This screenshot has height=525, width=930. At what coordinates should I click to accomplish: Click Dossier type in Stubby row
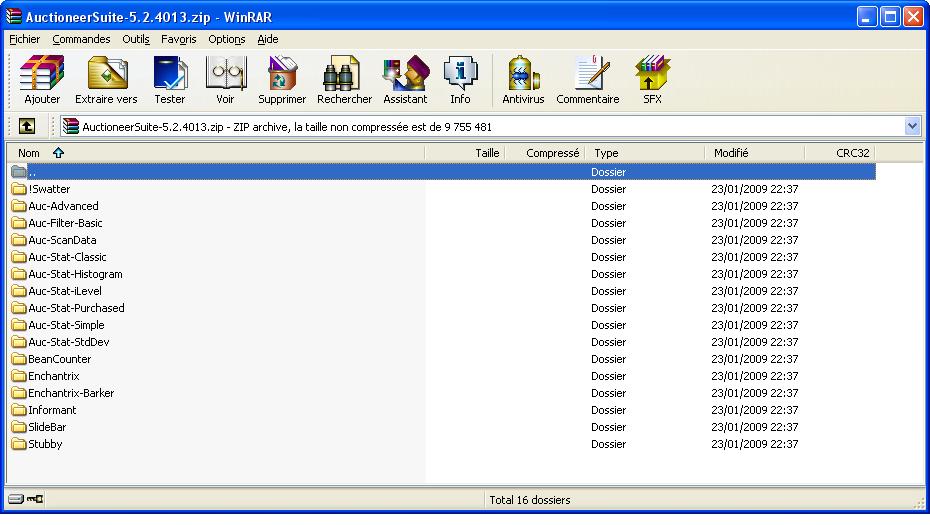pyautogui.click(x=609, y=444)
